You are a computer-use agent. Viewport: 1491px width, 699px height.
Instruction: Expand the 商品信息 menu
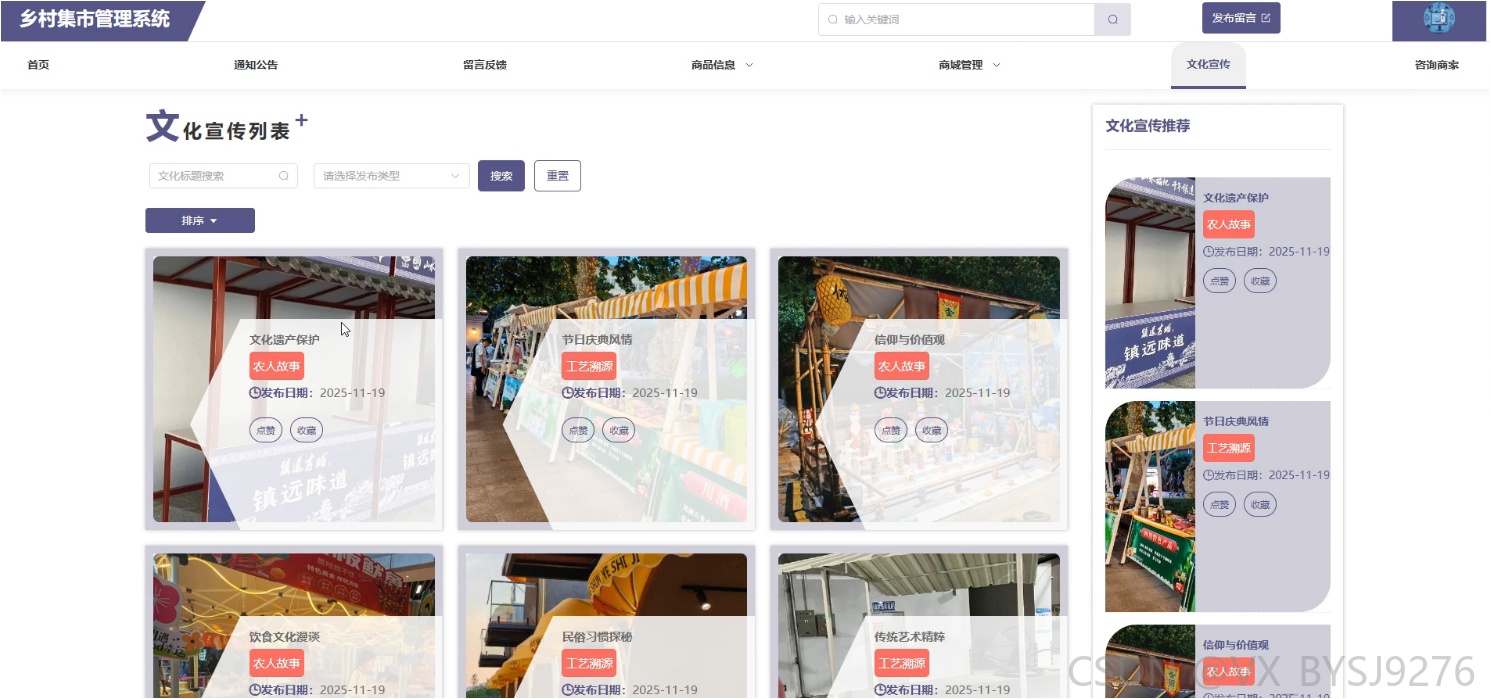(722, 65)
